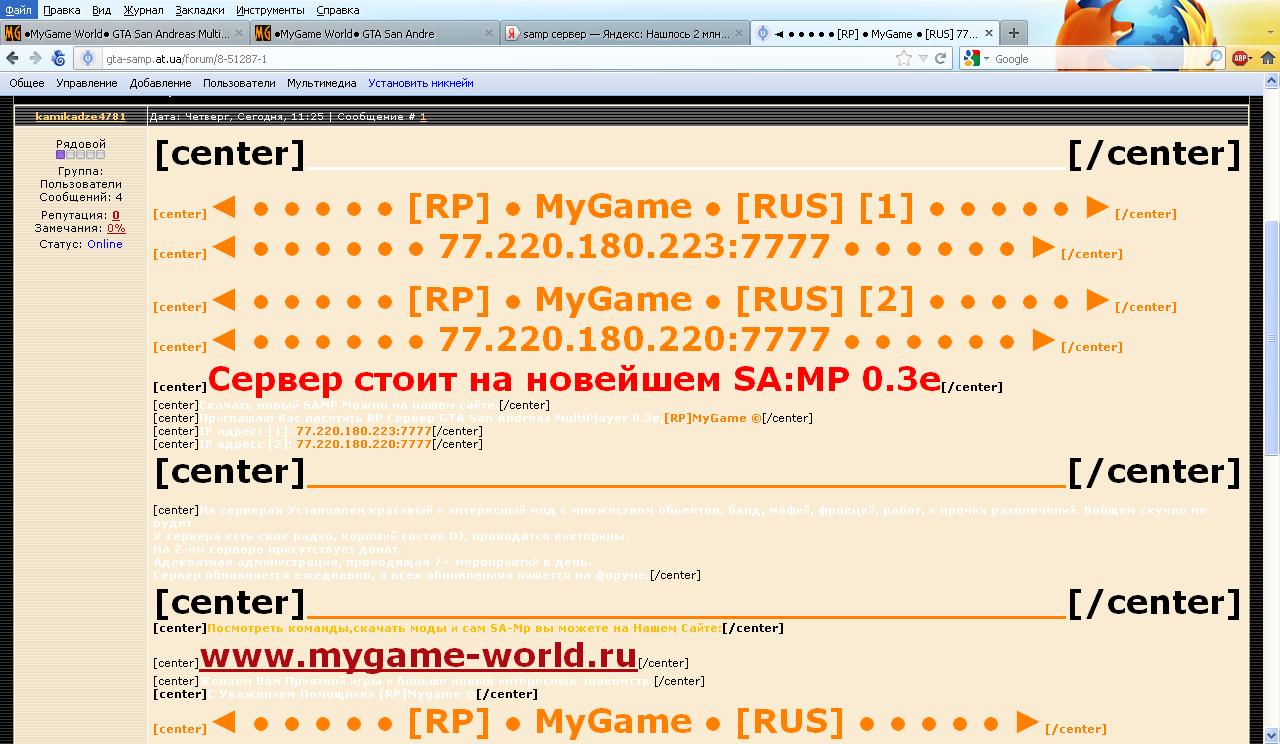Close the Yandex samp сервер tab
Screen dimensions: 1280x744
click(x=739, y=33)
